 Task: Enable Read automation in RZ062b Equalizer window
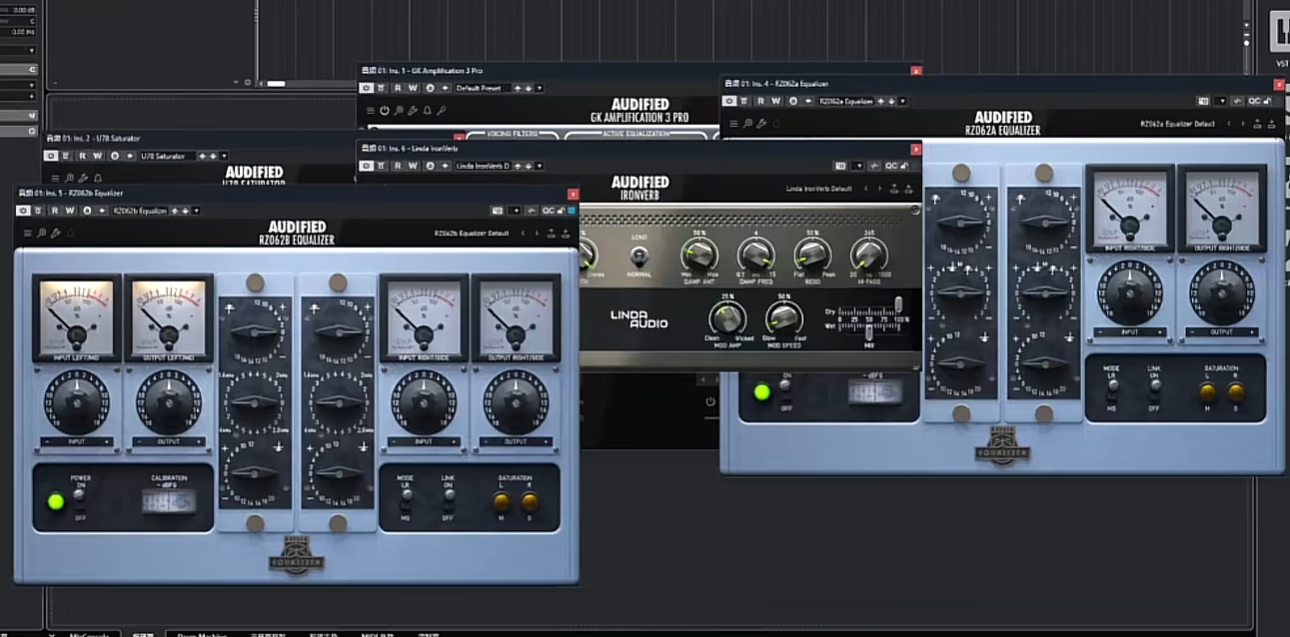point(55,211)
